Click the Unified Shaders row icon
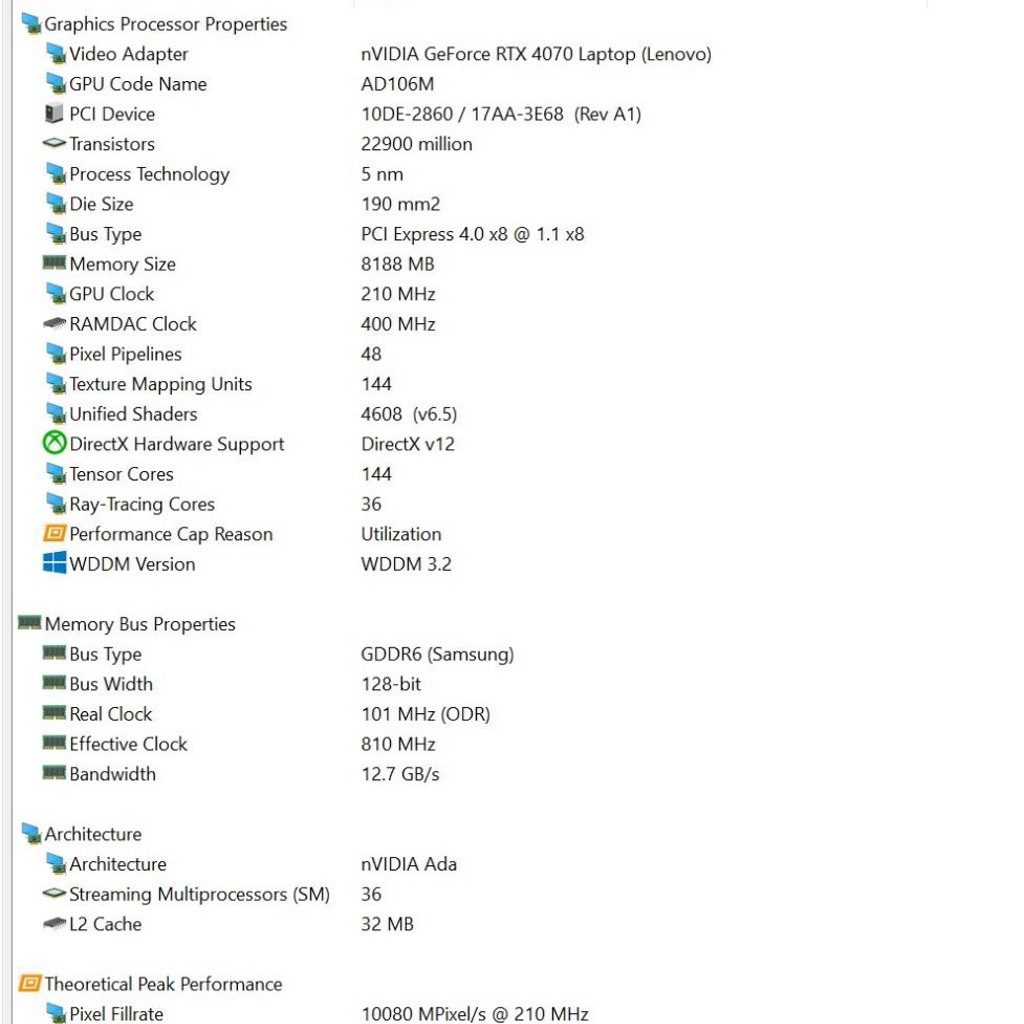Screen dimensions: 1024x1024 tap(56, 415)
